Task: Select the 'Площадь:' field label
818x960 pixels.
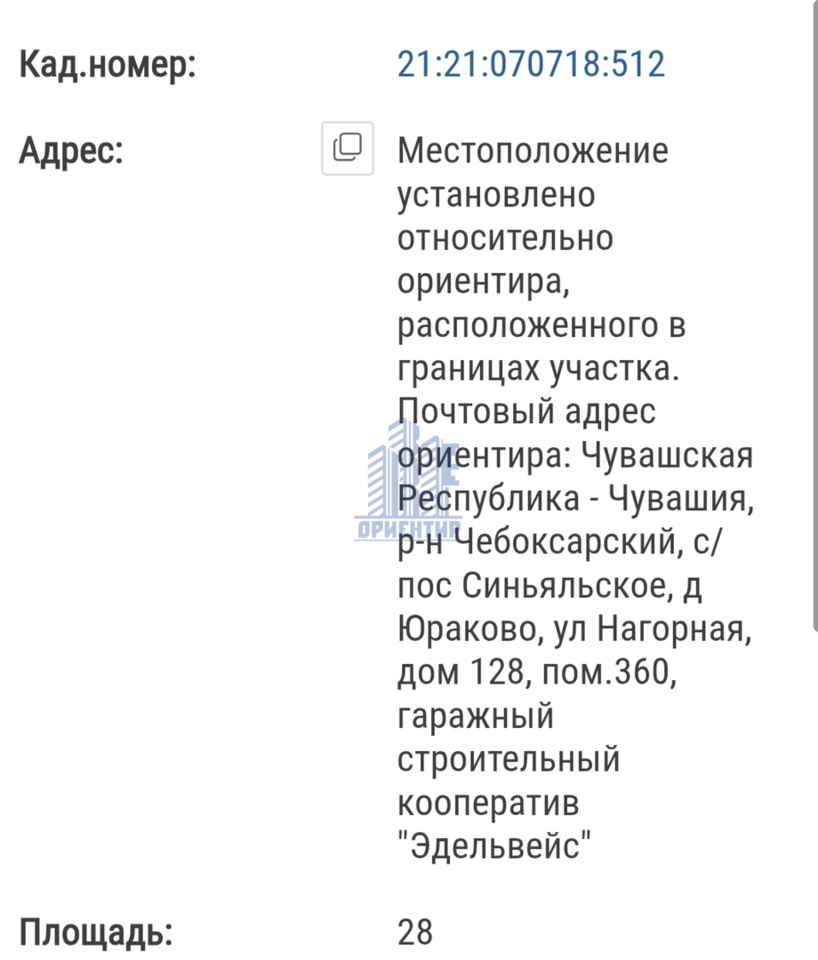Action: pyautogui.click(x=96, y=932)
